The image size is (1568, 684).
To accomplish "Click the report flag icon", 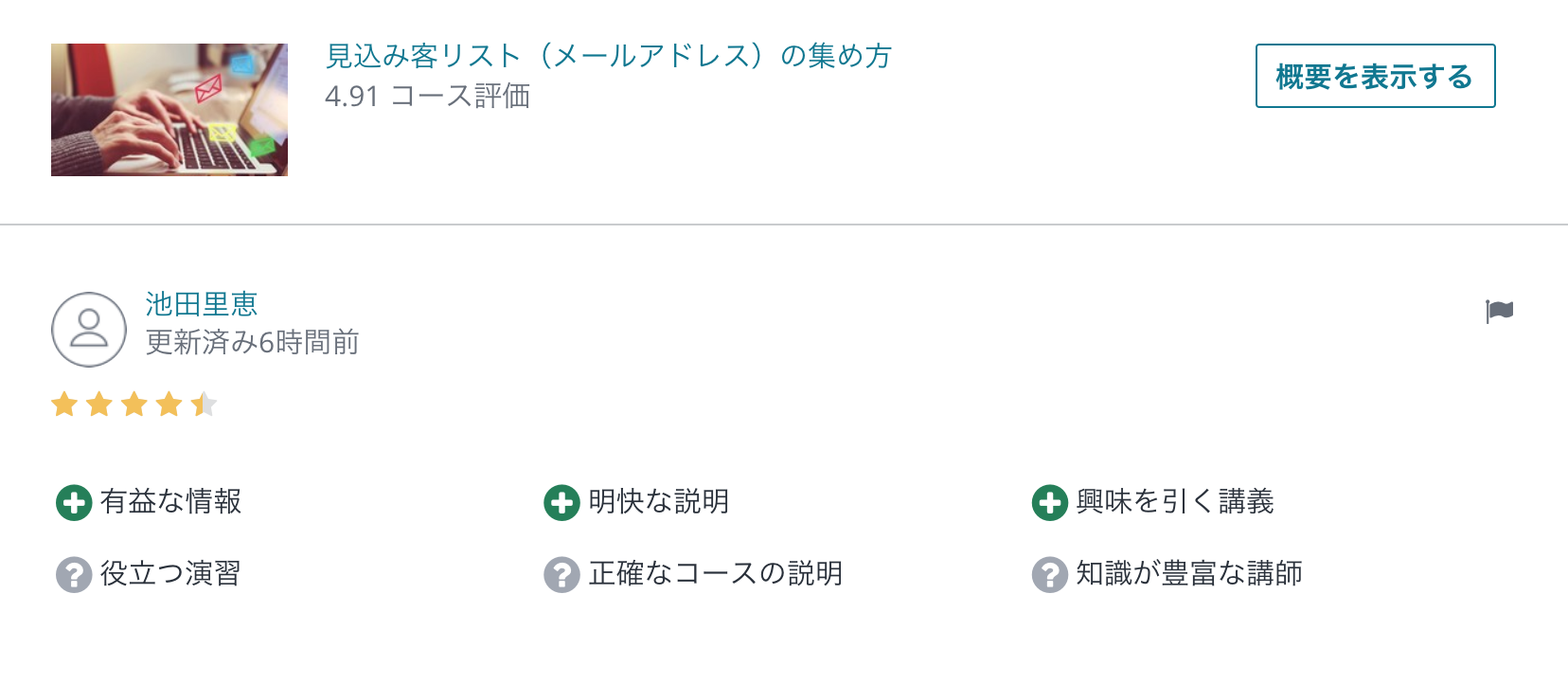I will tap(1500, 311).
